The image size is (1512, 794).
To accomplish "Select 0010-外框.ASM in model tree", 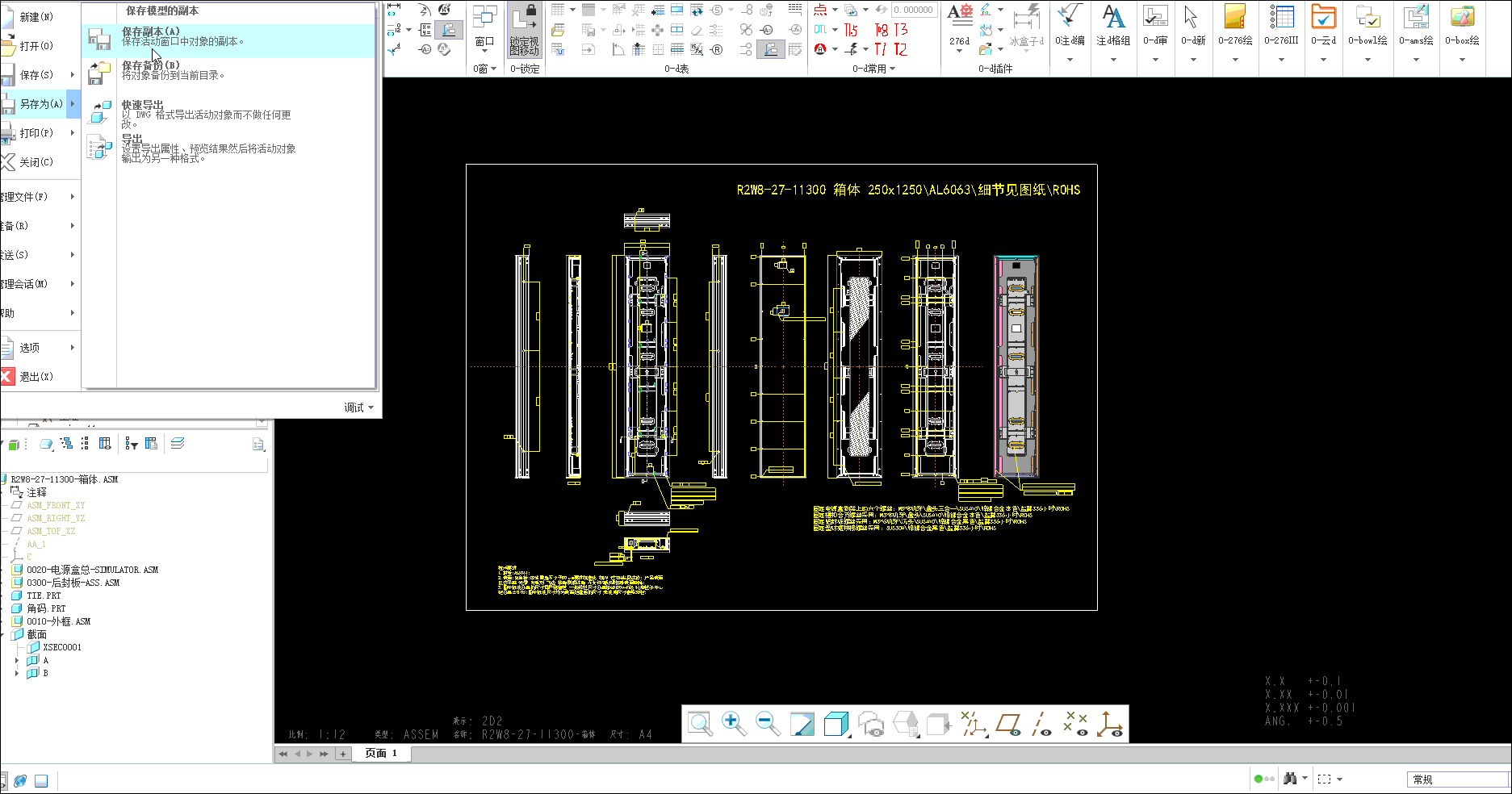I will (x=58, y=621).
